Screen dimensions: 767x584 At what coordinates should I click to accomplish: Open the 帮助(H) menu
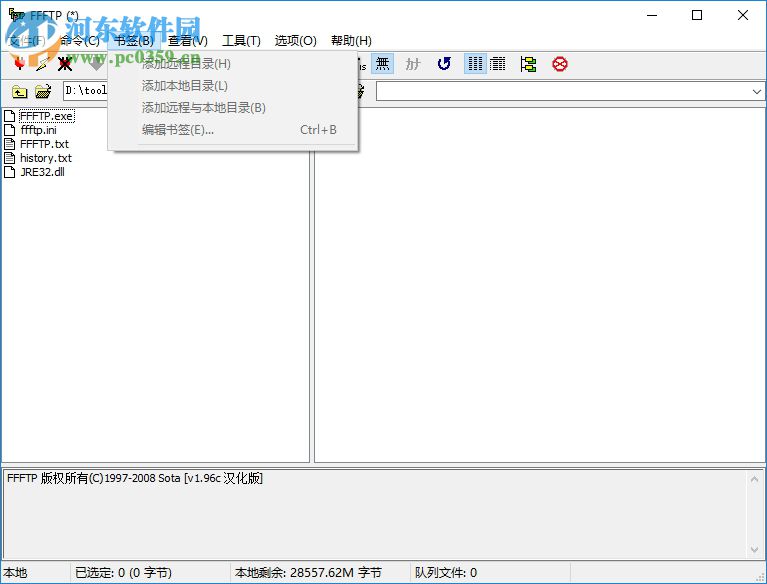351,41
